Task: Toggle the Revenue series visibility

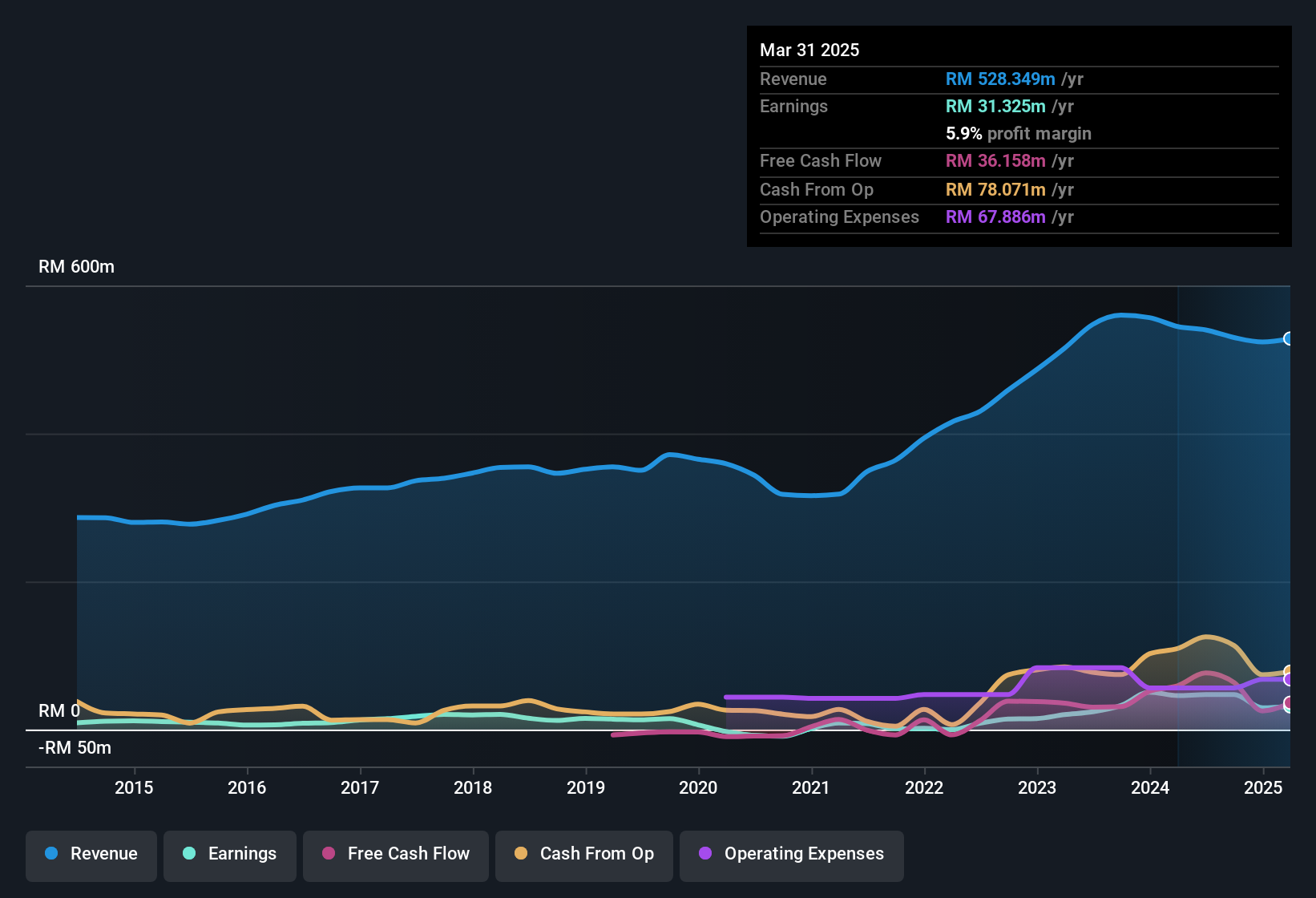Action: [x=91, y=854]
